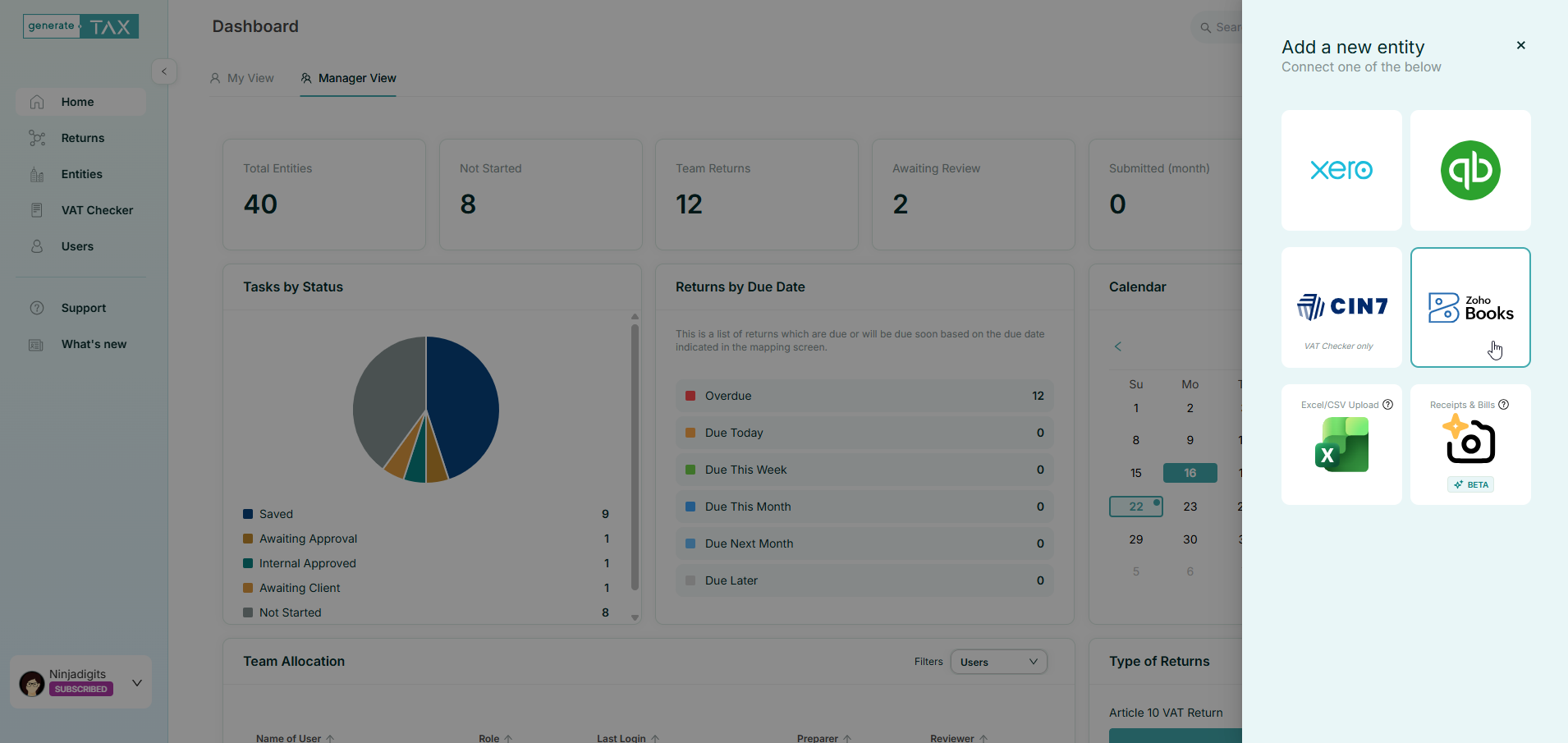Viewport: 1568px width, 743px height.
Task: Go to VAT Checker page
Action: (97, 210)
